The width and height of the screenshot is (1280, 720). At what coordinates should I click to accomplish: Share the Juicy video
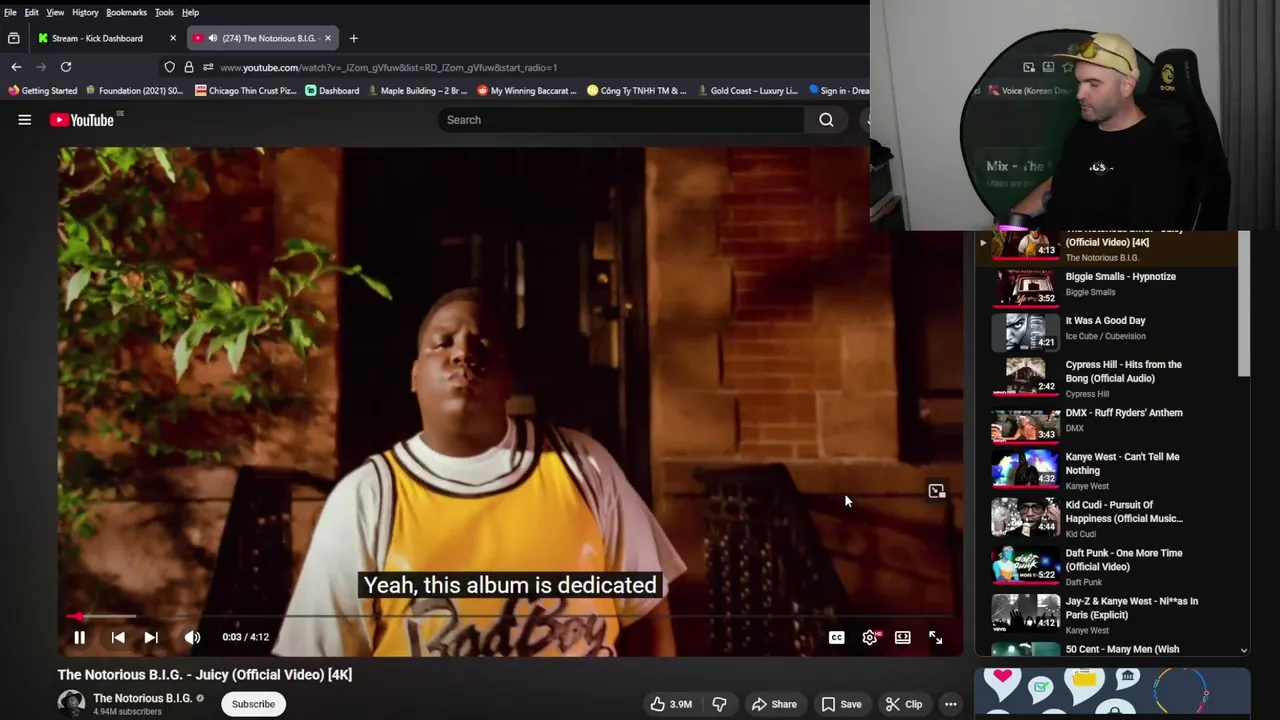[774, 704]
